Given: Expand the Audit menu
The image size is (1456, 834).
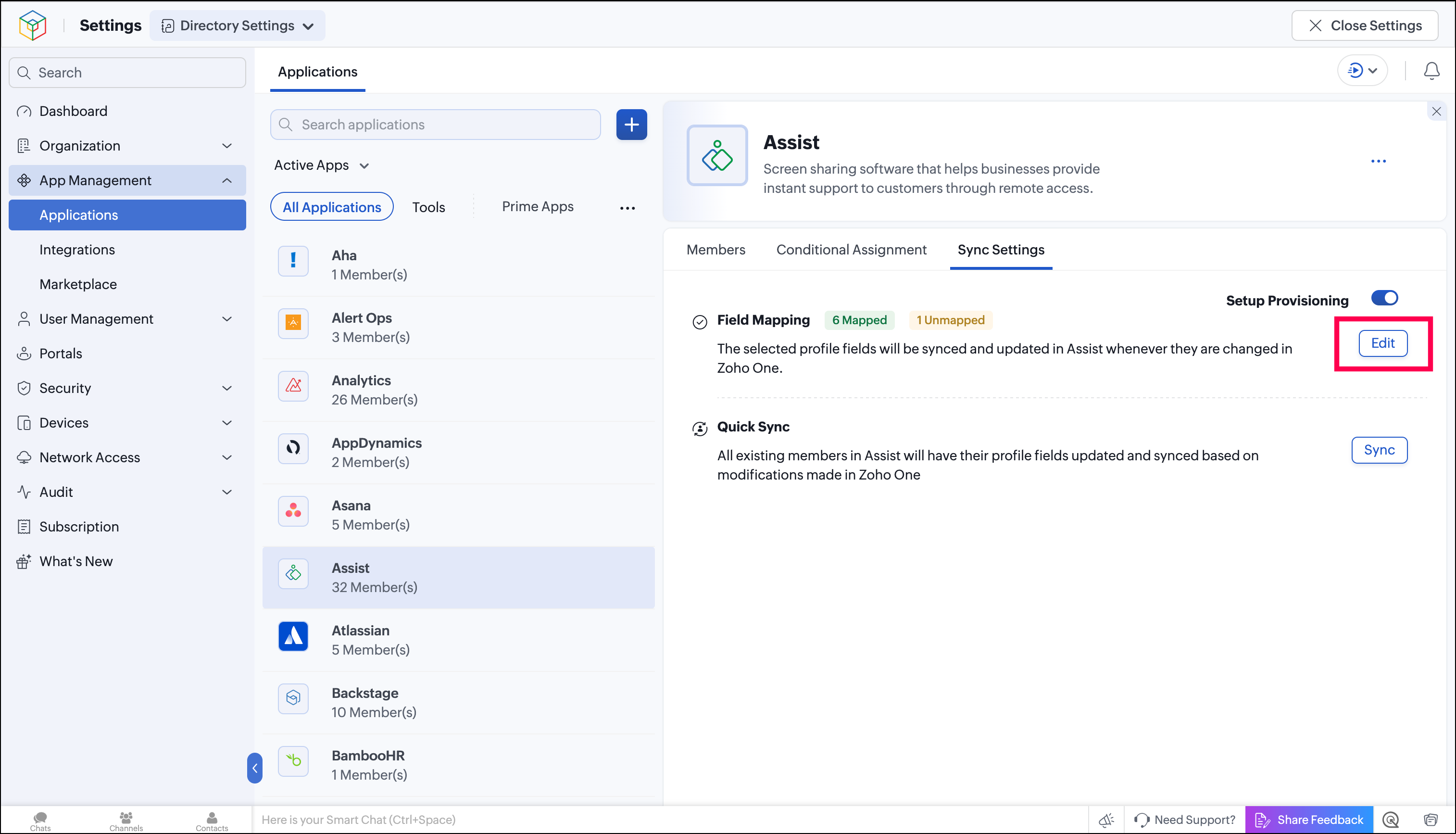Looking at the screenshot, I should tap(127, 492).
